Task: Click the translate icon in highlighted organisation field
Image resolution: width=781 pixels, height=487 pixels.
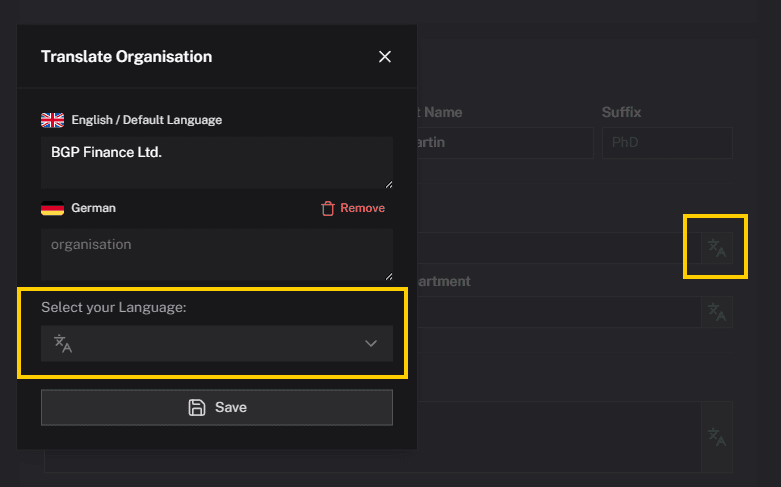Action: pyautogui.click(x=717, y=248)
